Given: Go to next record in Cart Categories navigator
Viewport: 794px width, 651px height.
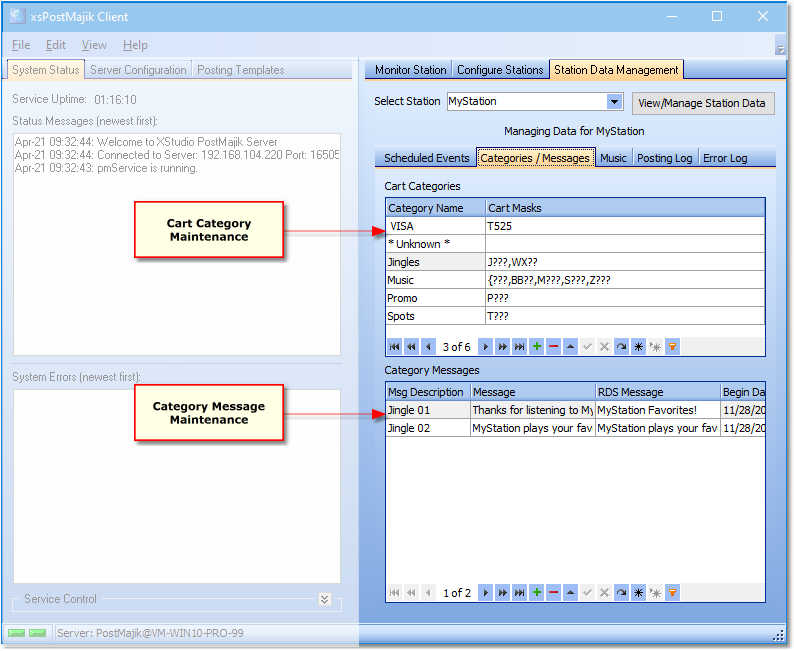Looking at the screenshot, I should [x=485, y=347].
